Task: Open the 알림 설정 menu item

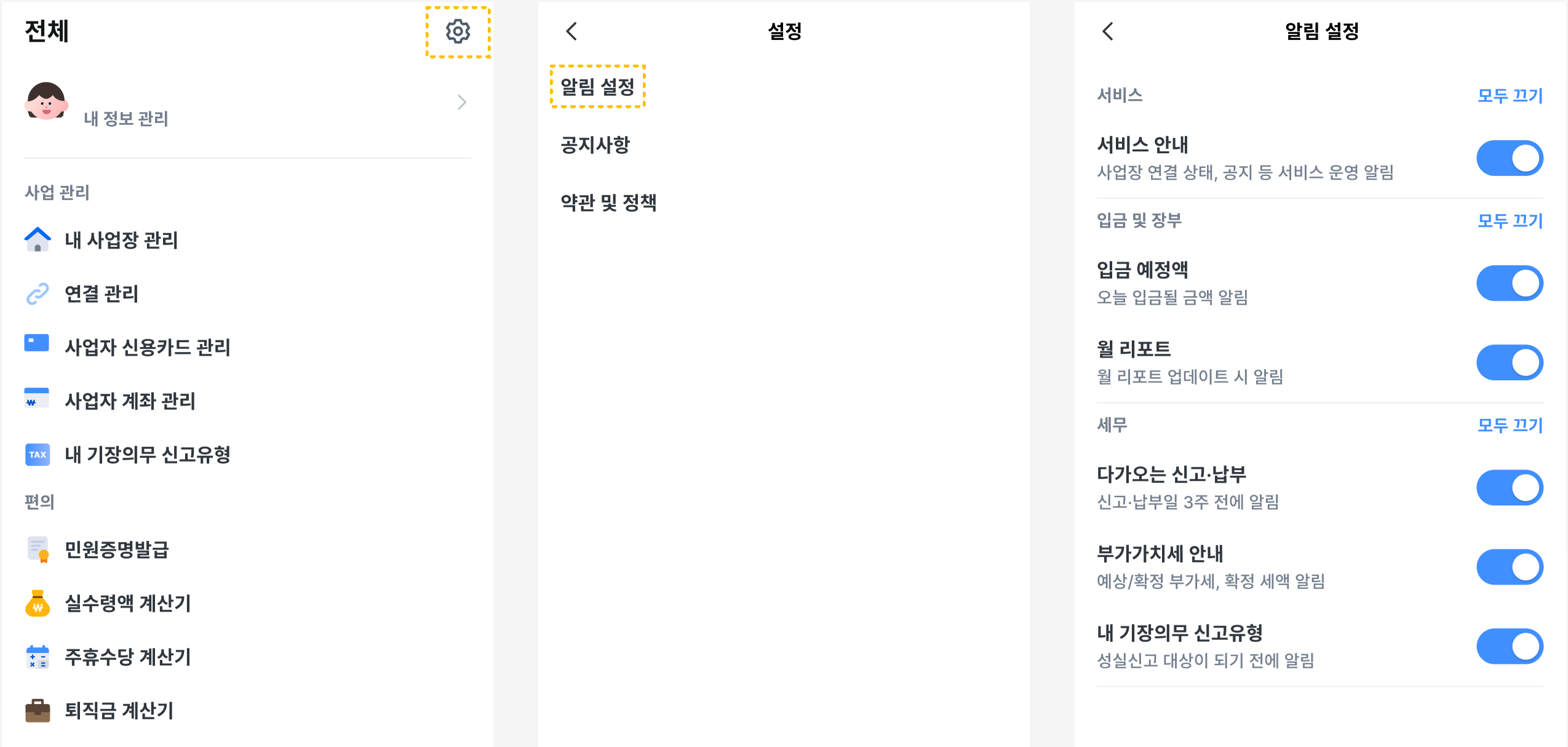Action: 597,87
